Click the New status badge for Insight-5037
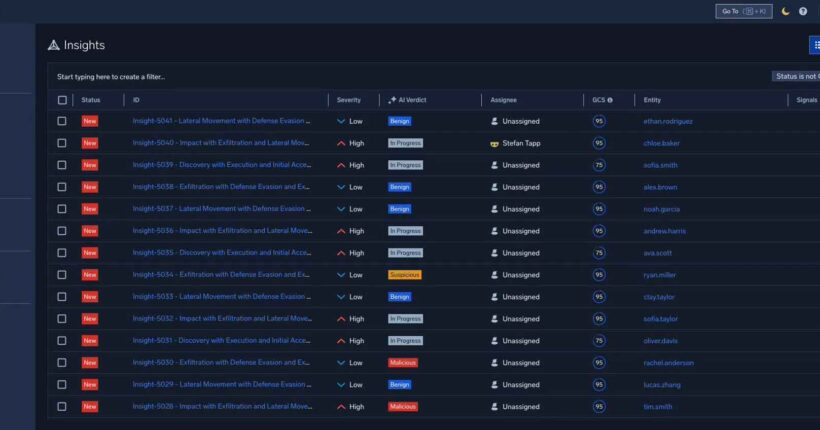 pyautogui.click(x=90, y=209)
